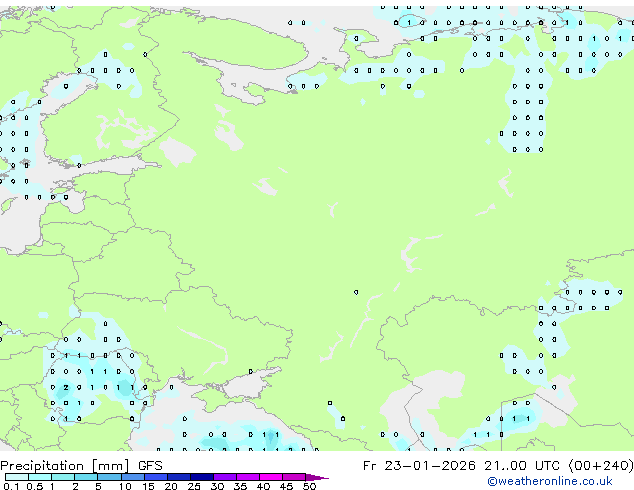Screen dimensions: 634x490
Task: Click the 'GFS' model label
Action: 150,466
